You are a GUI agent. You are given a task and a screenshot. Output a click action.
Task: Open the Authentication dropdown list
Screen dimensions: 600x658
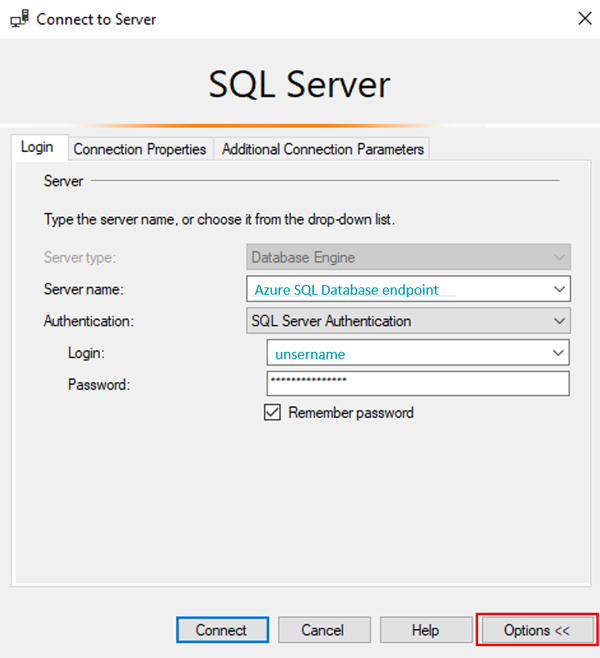point(408,321)
